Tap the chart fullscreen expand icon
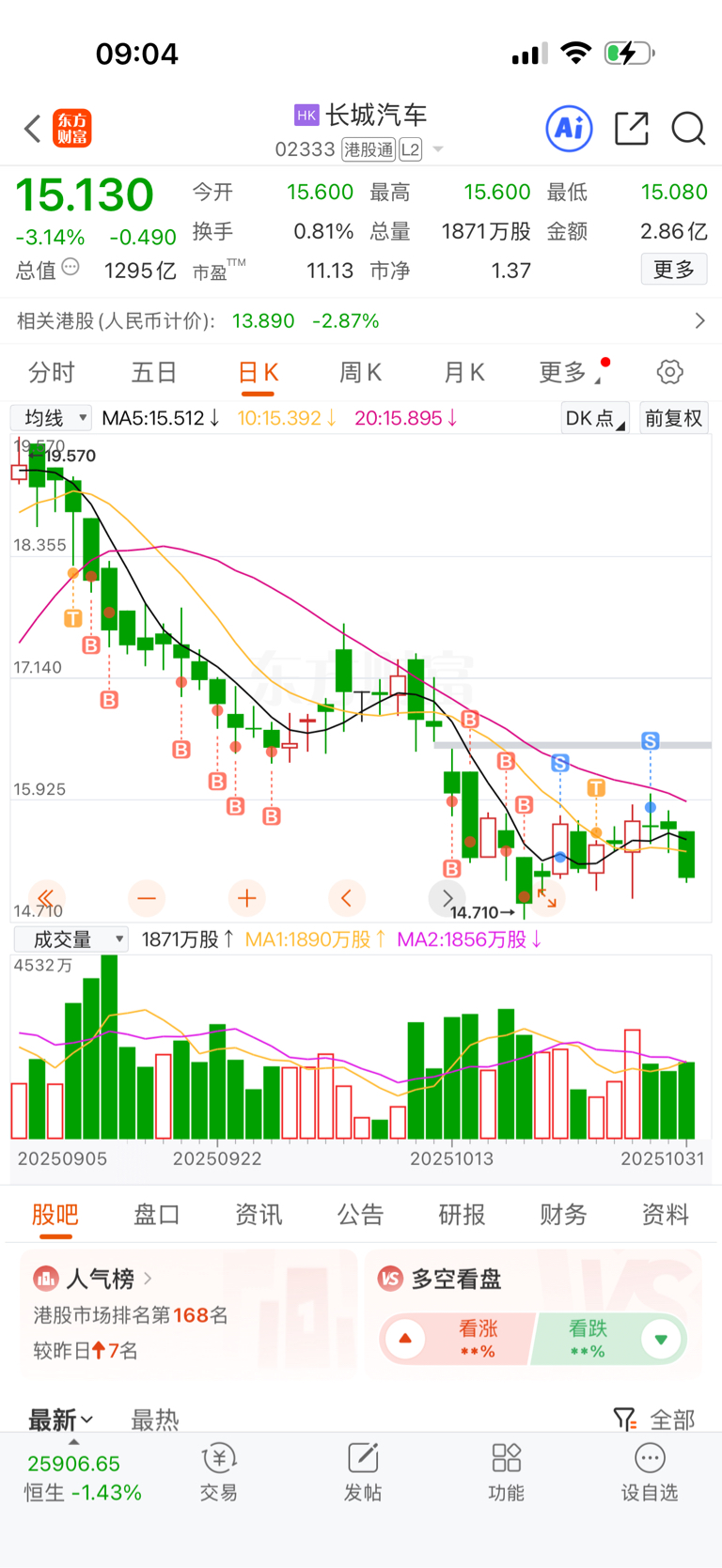Image resolution: width=722 pixels, height=1568 pixels. (548, 898)
